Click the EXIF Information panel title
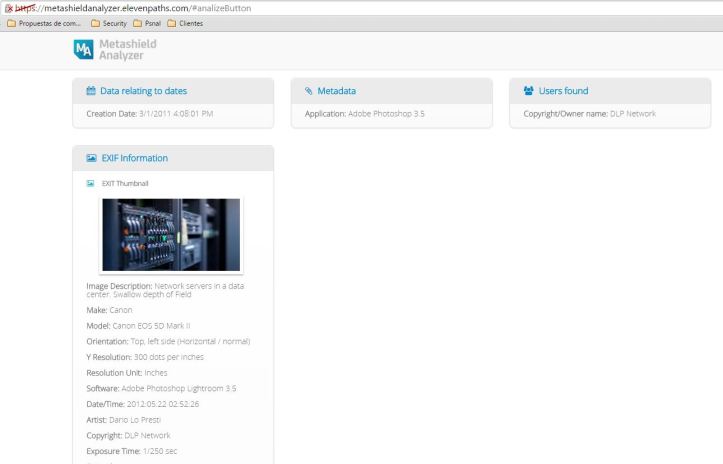Screen dimensions: 723x464 (134, 158)
